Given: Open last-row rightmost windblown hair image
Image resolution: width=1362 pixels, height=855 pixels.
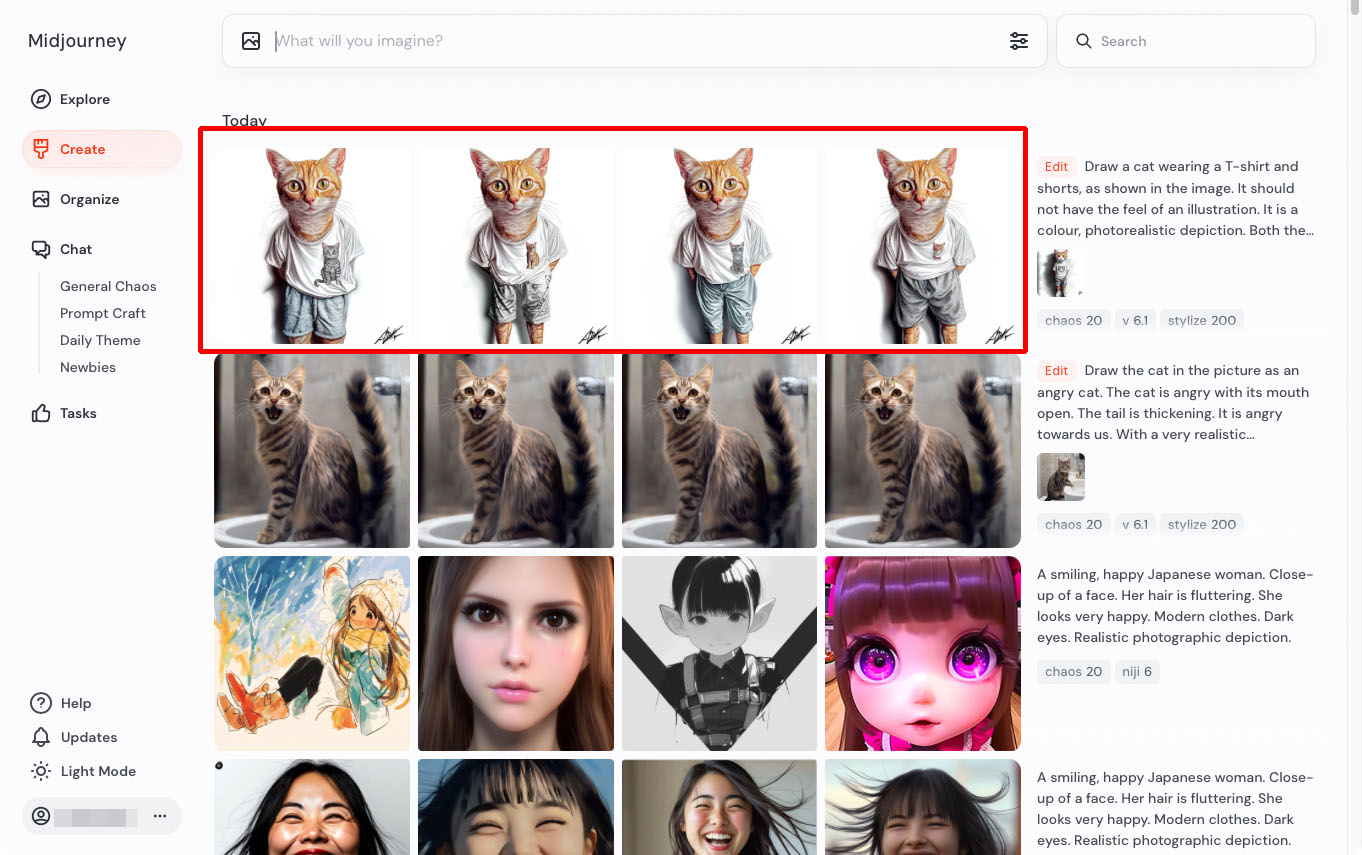Looking at the screenshot, I should pyautogui.click(x=923, y=807).
